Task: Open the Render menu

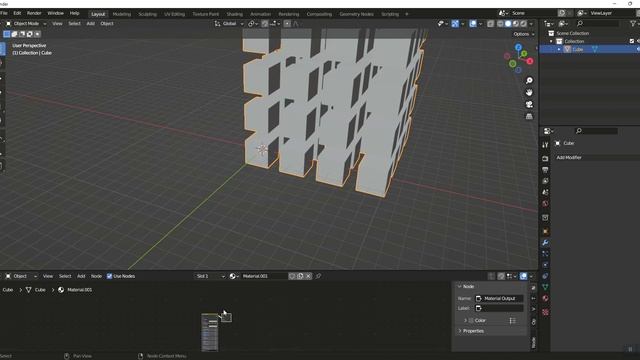Action: [34, 13]
